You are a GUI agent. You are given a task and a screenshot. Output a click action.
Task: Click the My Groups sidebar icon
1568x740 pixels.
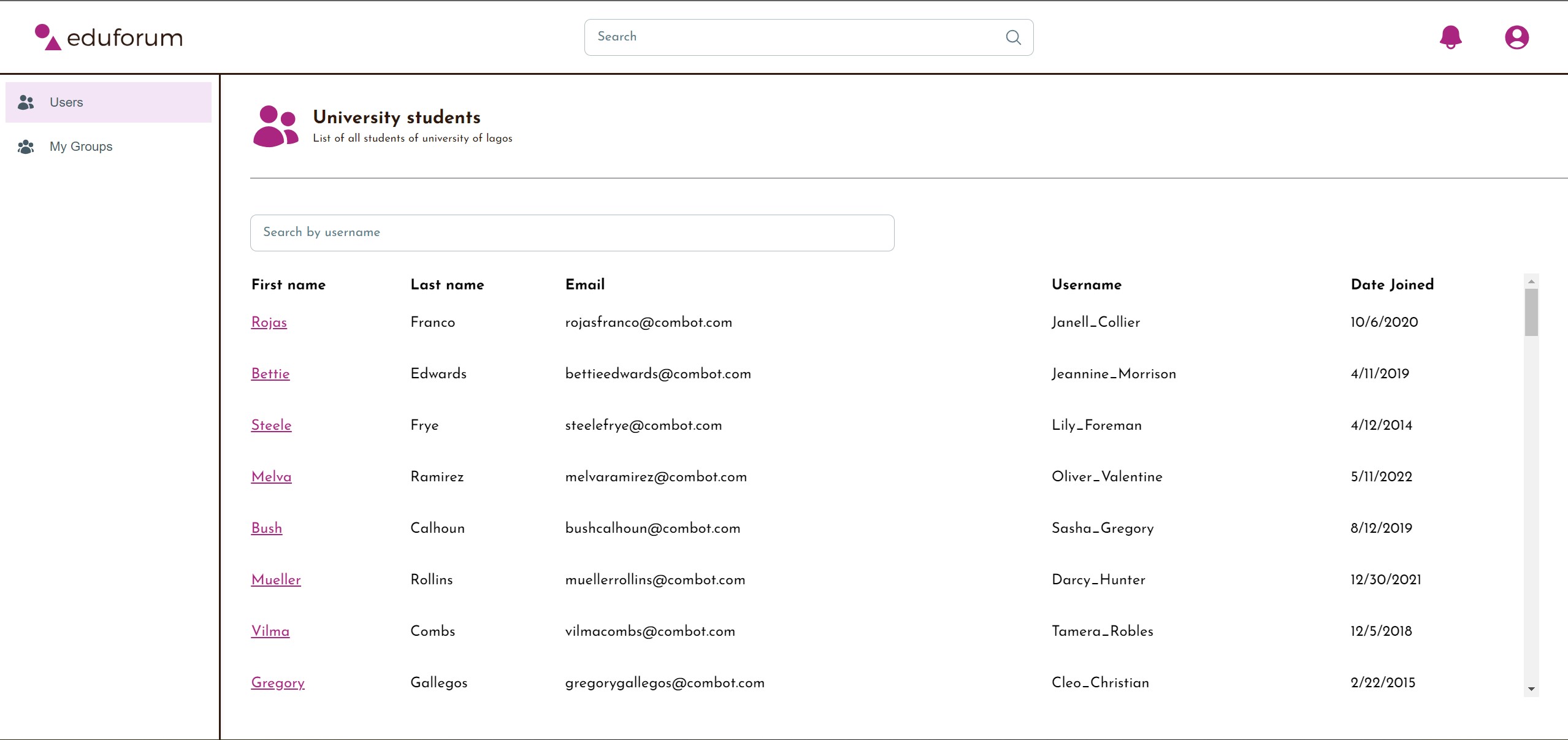pyautogui.click(x=26, y=147)
